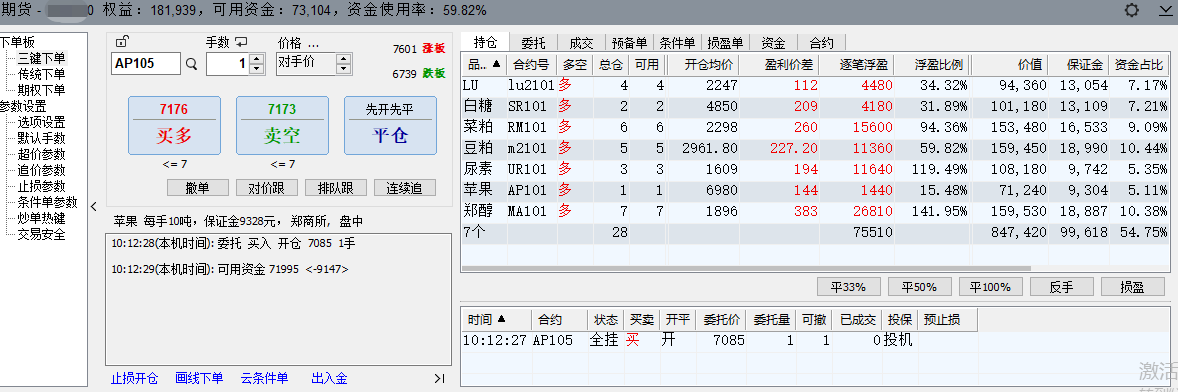Click the 平100% button
This screenshot has height=392, width=1178.
(990, 287)
